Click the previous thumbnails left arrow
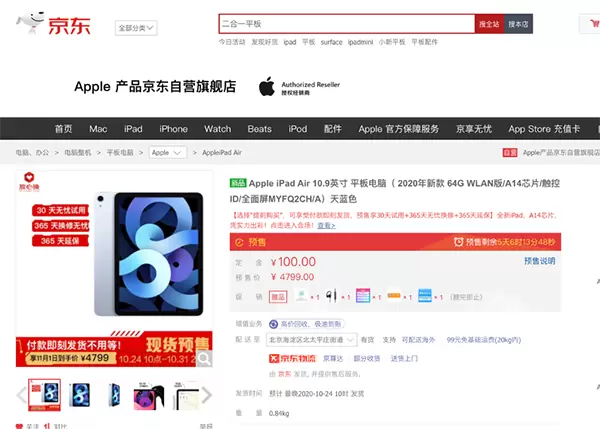 click(22, 395)
